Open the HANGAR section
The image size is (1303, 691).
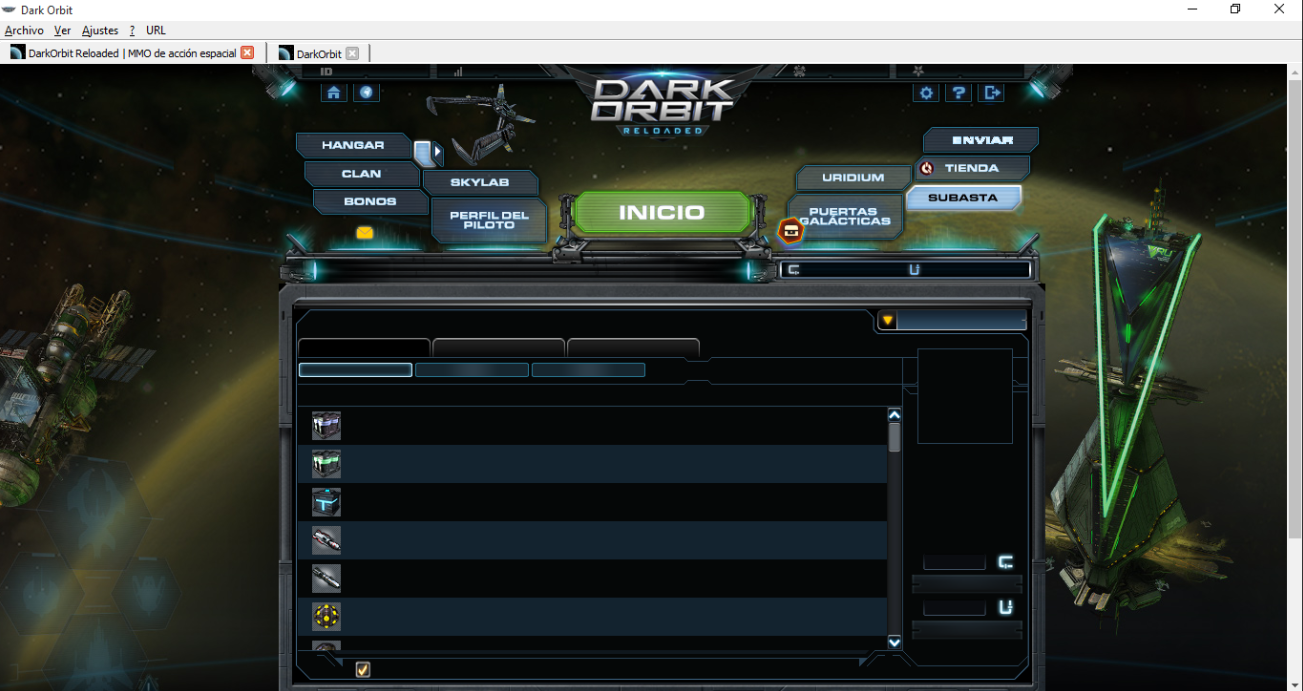(353, 145)
